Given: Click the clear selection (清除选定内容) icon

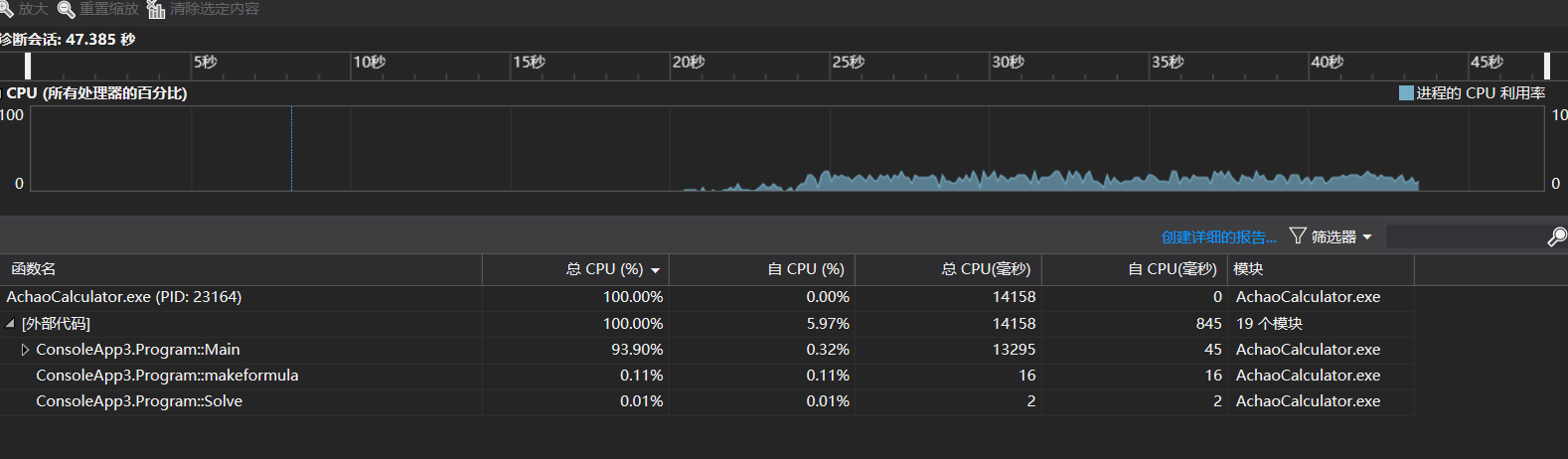Looking at the screenshot, I should coord(156,10).
